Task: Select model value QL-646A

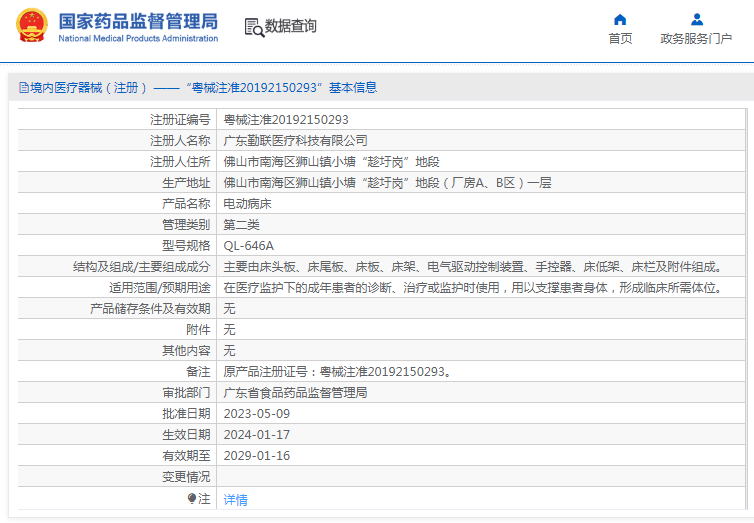Action: coord(249,246)
